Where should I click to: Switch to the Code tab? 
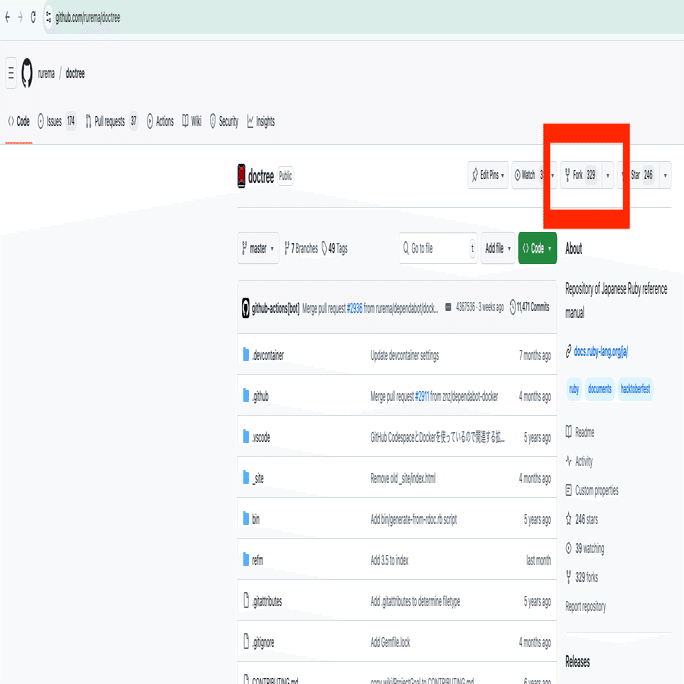click(x=19, y=121)
